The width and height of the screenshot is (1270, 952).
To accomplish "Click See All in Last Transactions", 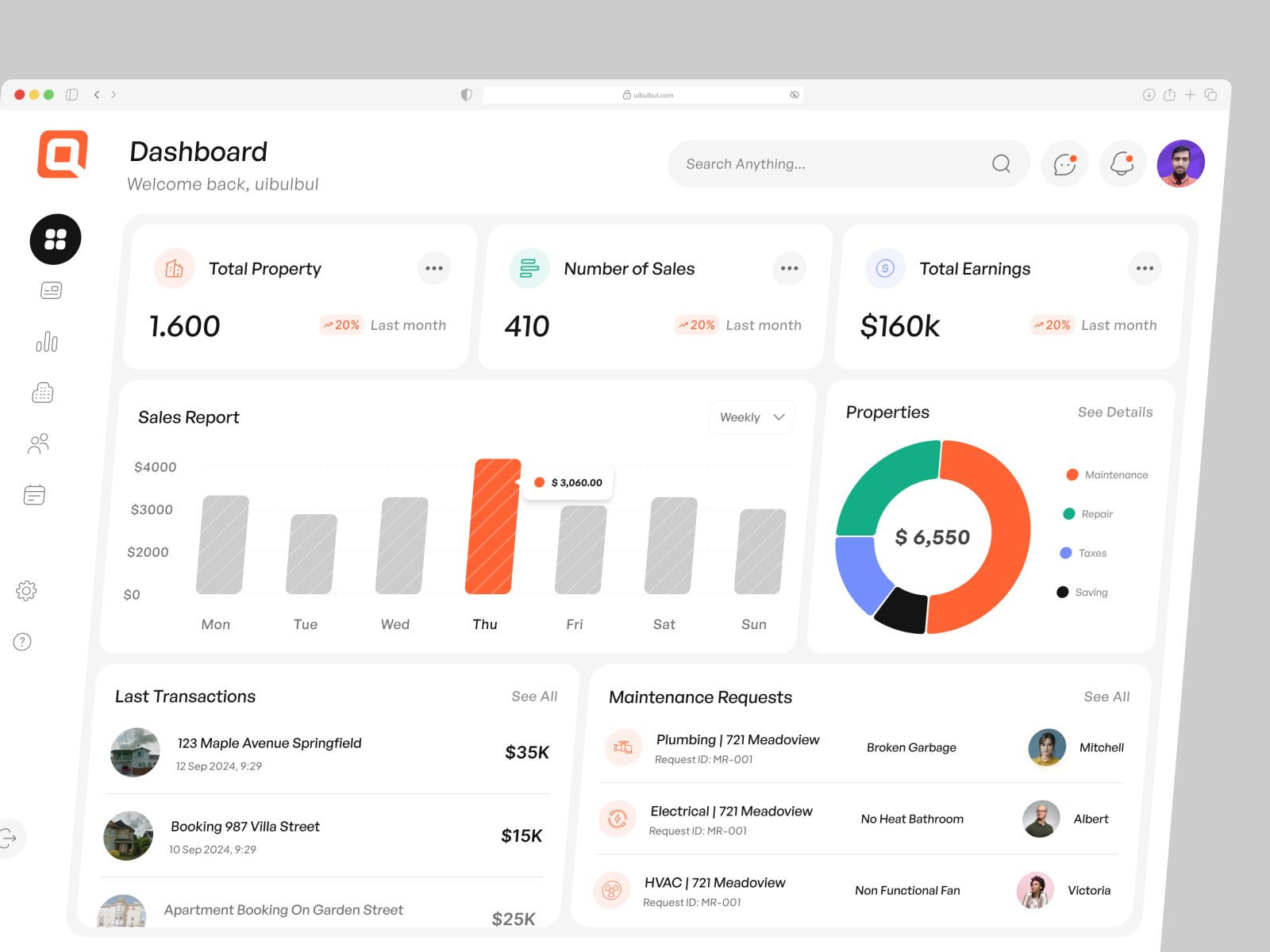I will coord(533,696).
